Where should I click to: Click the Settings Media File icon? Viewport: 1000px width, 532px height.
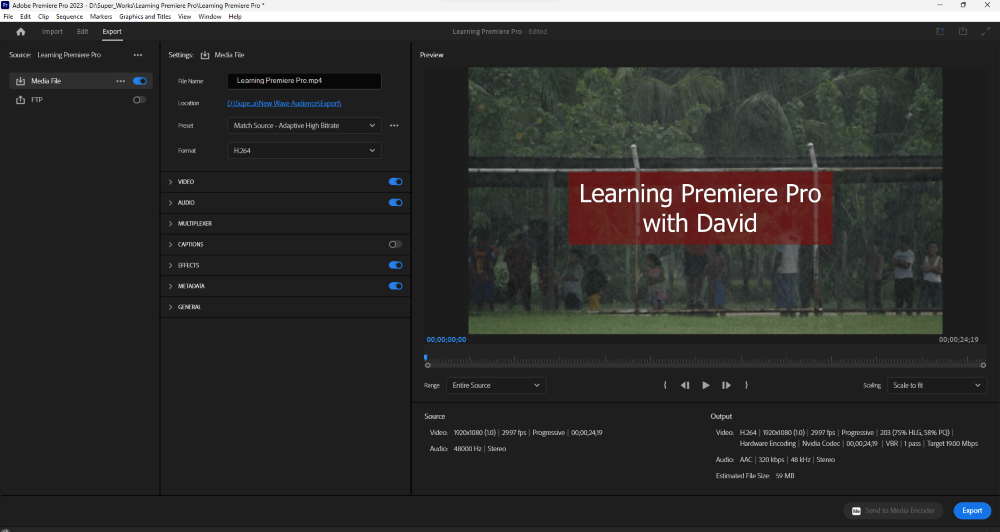205,55
